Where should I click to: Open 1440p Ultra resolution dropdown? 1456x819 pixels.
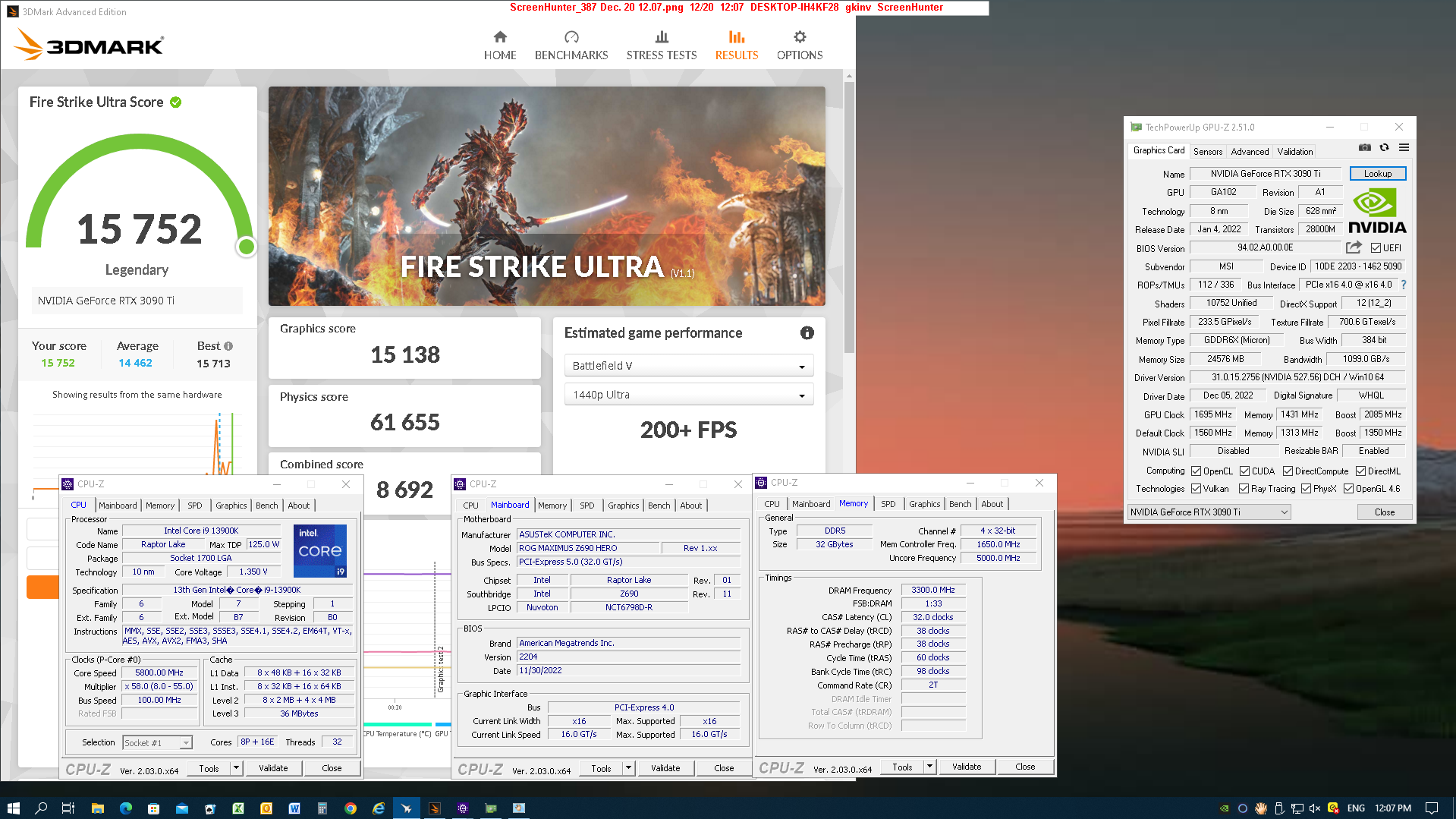point(688,395)
